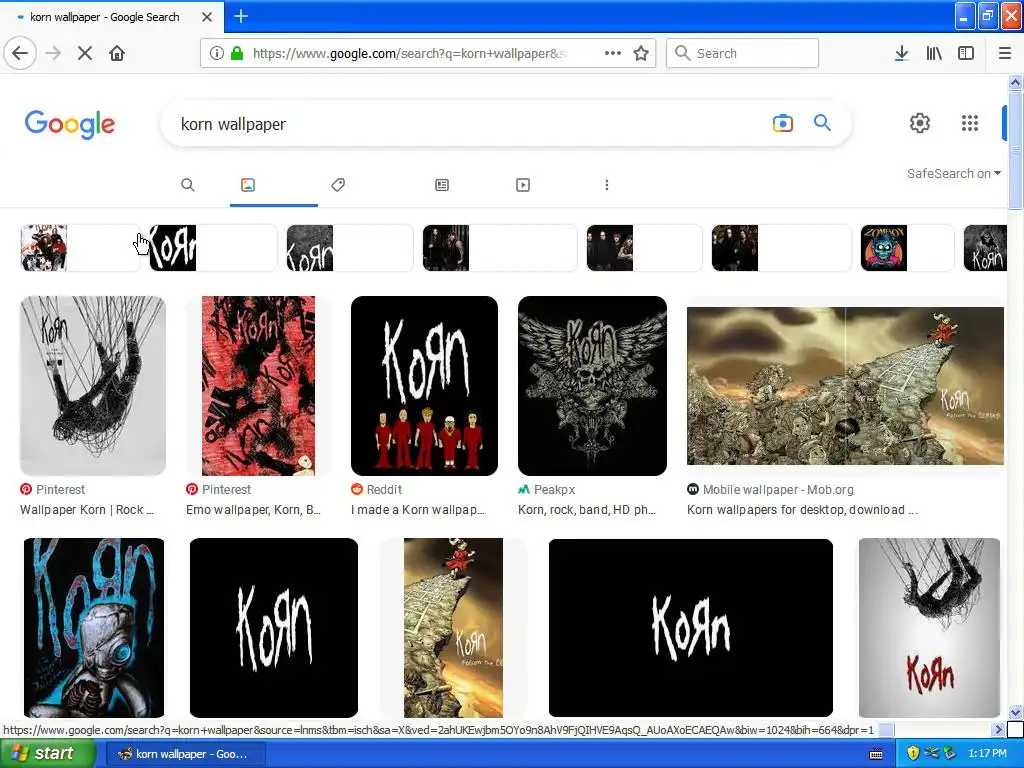Select the chip with grey Korn logo
The height and width of the screenshot is (768, 1024).
tap(350, 248)
